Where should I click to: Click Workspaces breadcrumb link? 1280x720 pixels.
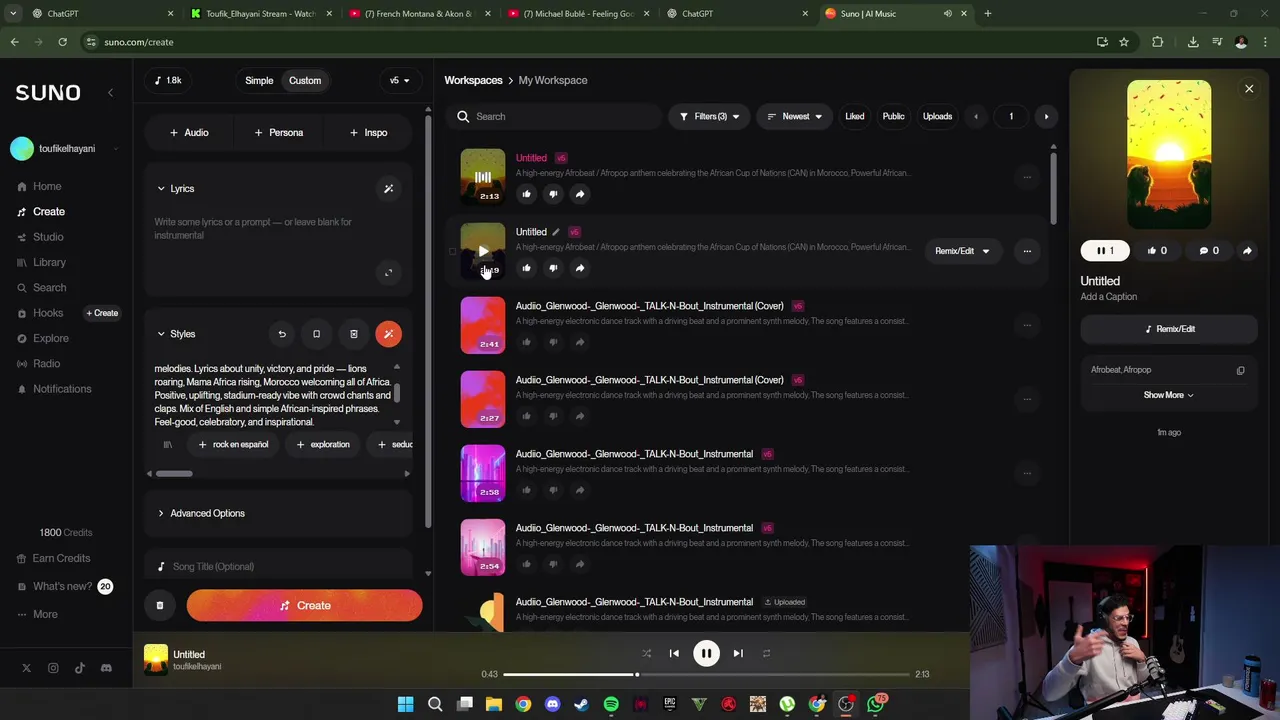(x=473, y=80)
